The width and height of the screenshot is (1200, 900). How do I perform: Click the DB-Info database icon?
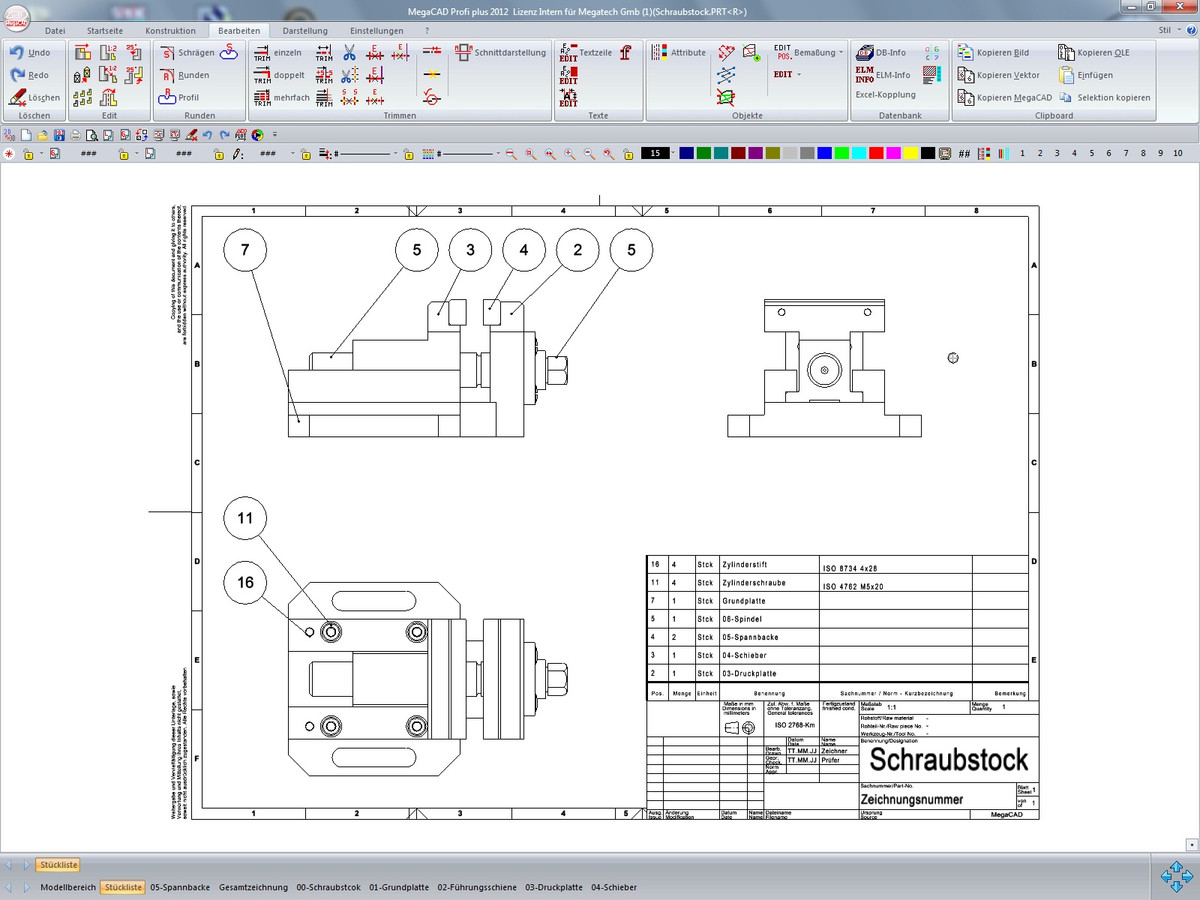coord(865,52)
